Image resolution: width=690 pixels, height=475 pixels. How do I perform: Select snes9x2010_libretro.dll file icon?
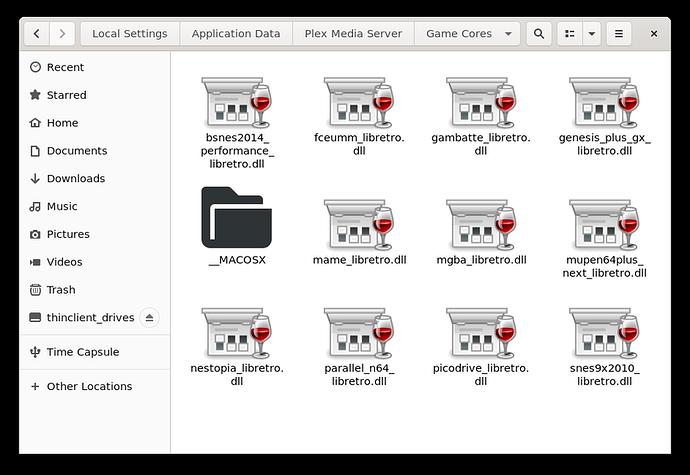(x=604, y=333)
